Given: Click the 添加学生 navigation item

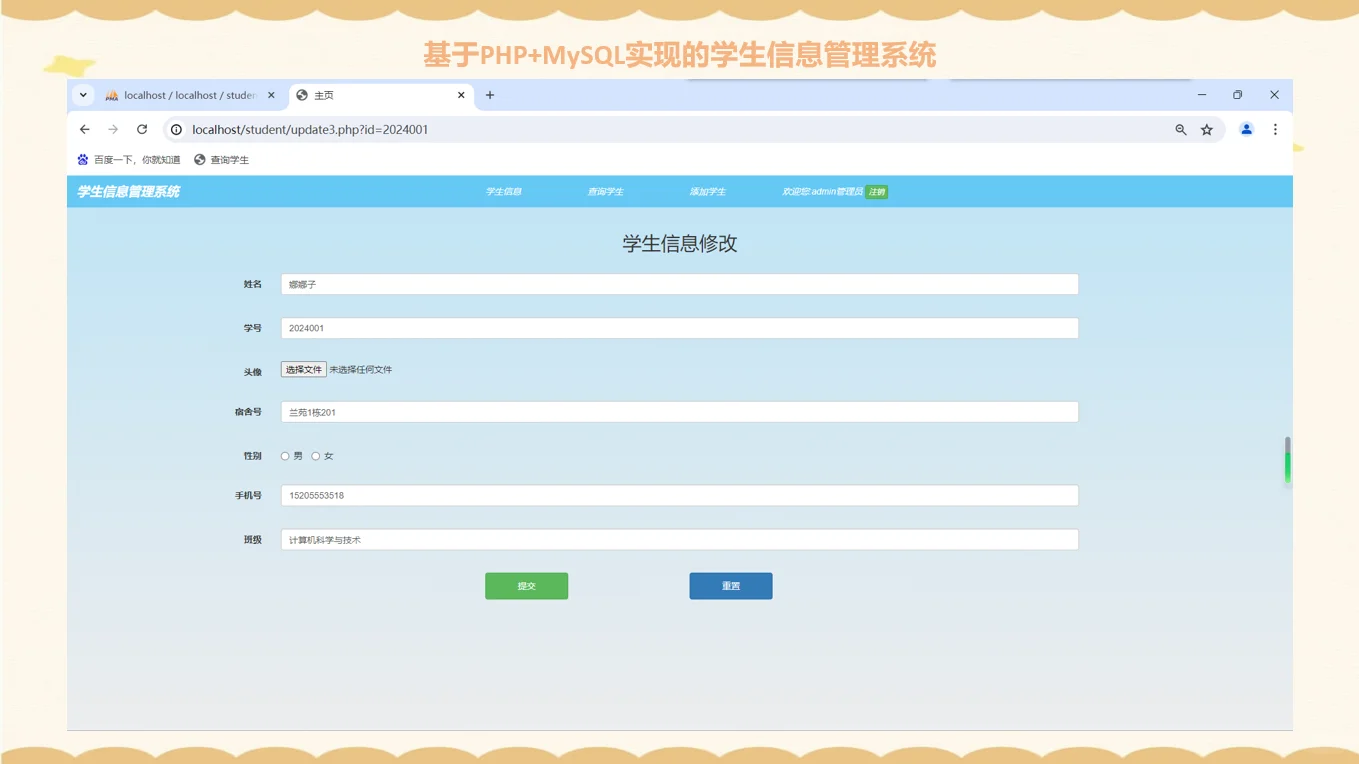Looking at the screenshot, I should [709, 191].
